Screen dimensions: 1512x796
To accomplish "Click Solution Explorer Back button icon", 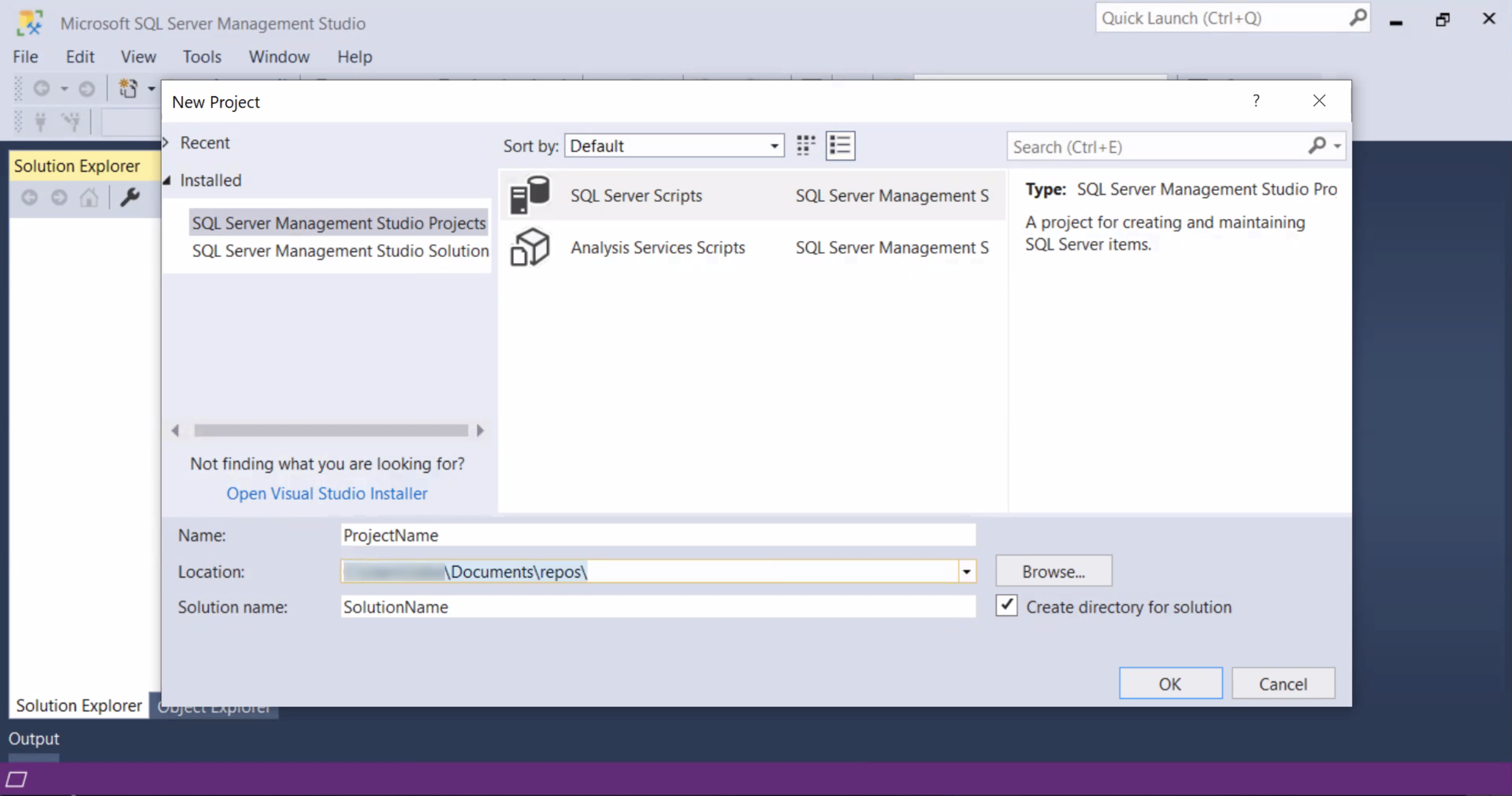I will pyautogui.click(x=29, y=197).
